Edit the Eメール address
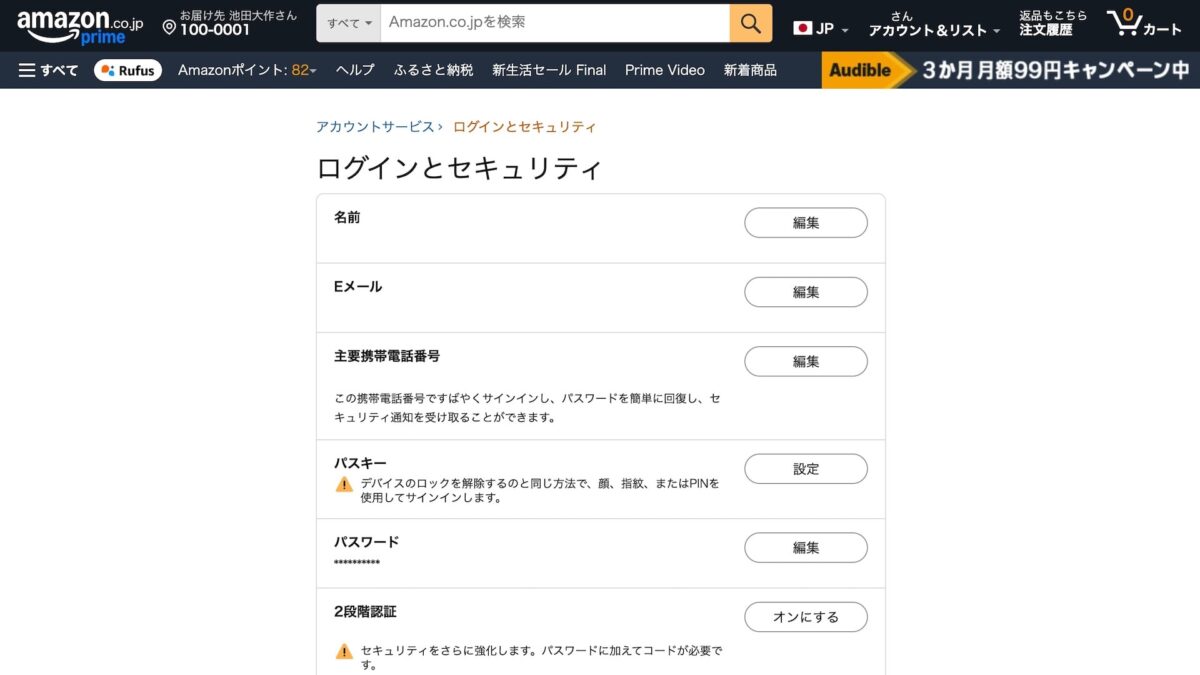 [805, 292]
